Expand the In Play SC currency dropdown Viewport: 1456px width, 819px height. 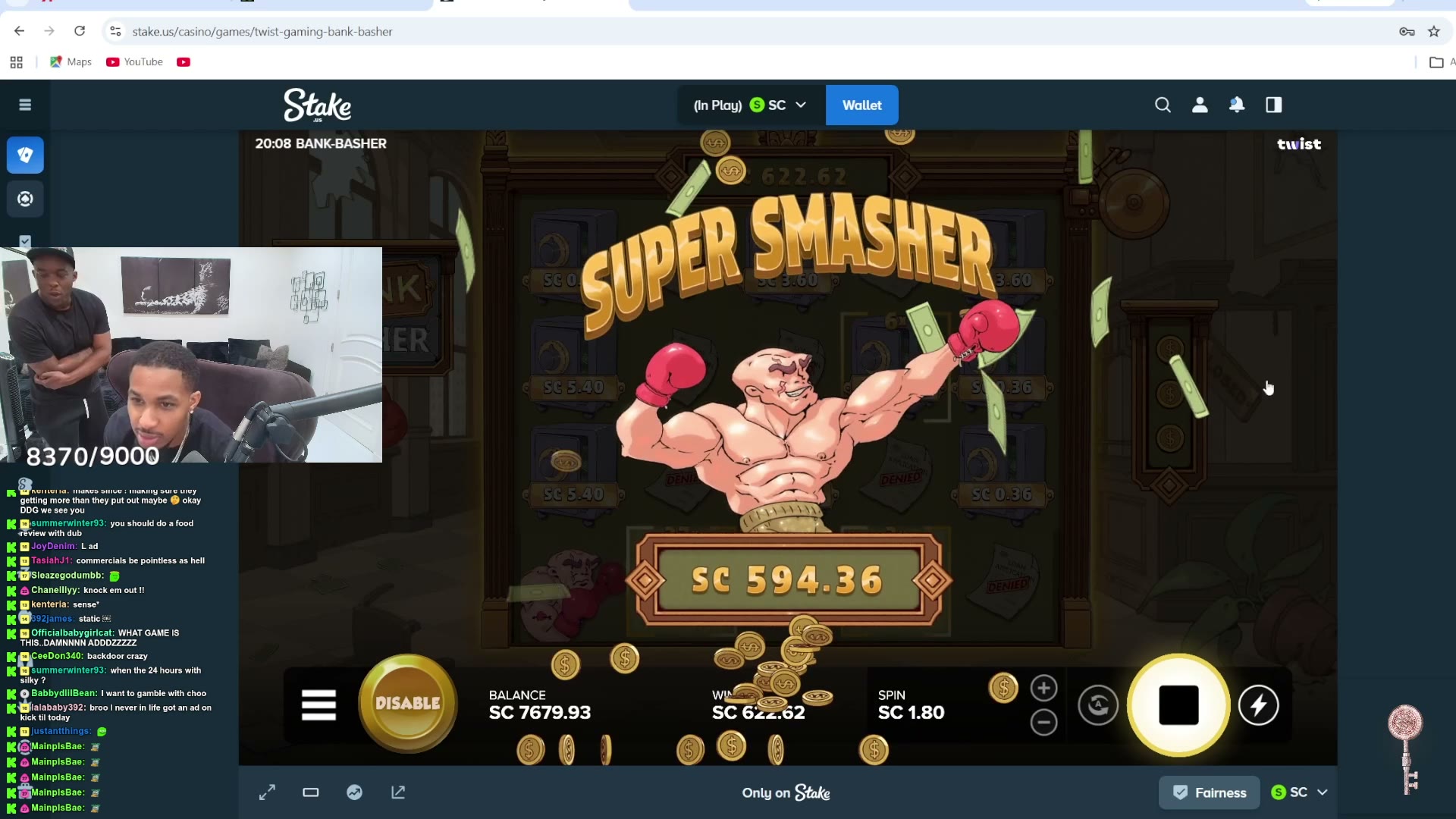pos(751,105)
